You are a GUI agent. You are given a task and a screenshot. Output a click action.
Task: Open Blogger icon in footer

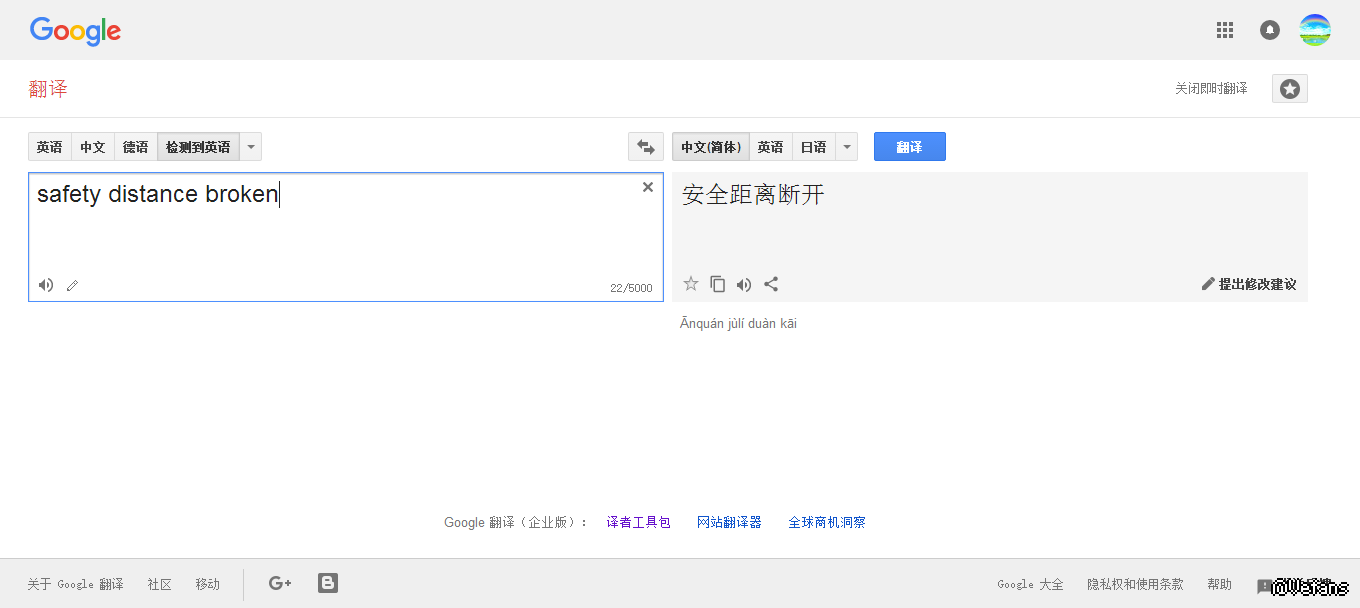click(328, 583)
